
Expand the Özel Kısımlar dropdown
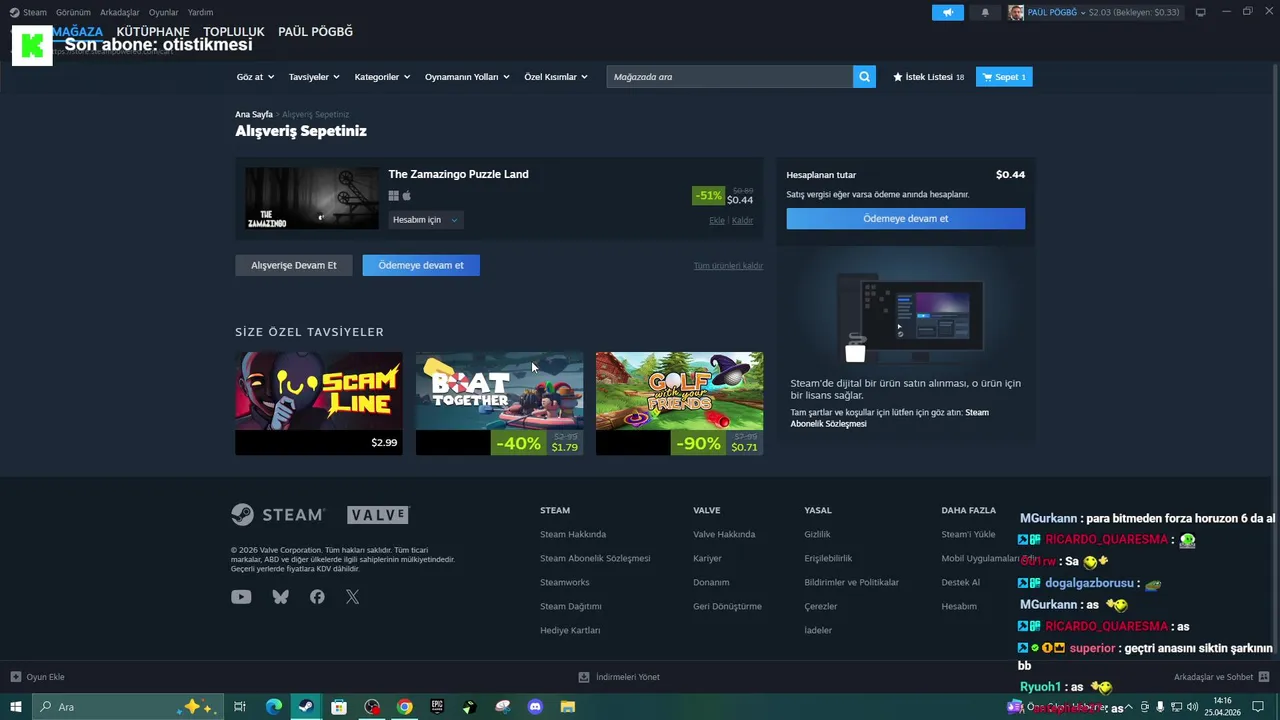556,77
